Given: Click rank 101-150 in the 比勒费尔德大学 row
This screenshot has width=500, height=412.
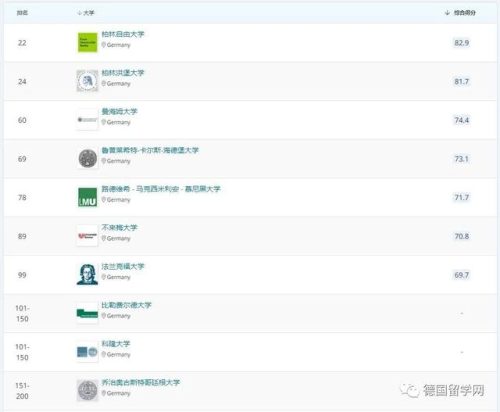Looking at the screenshot, I should point(22,313).
